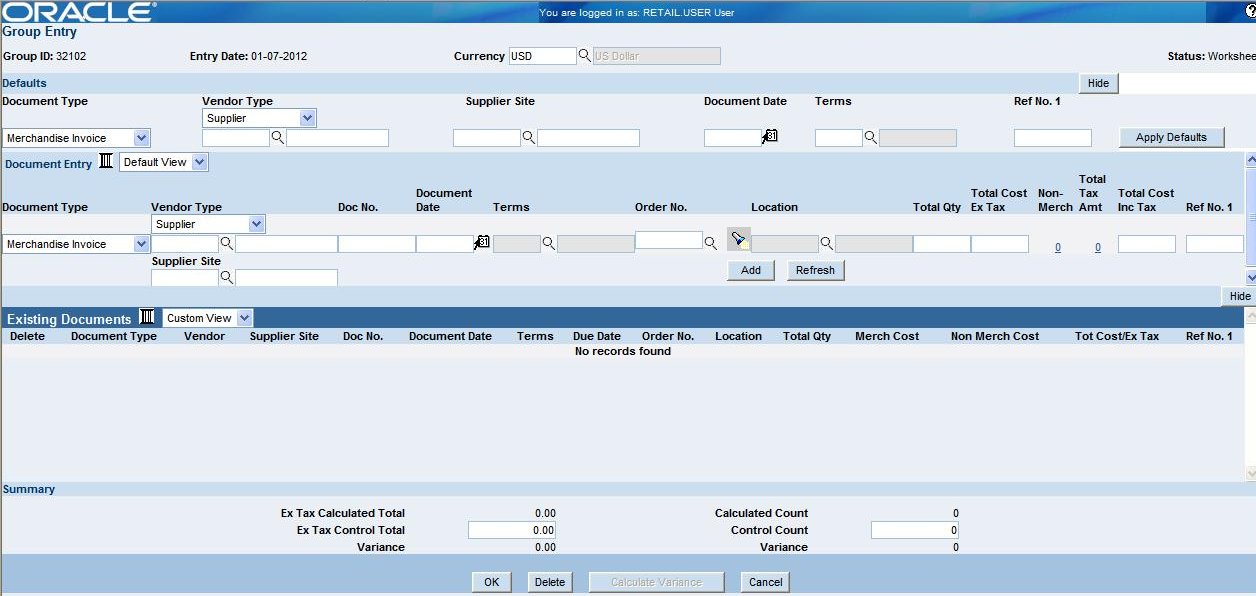Click the 'Merch Cost' column header
The height and width of the screenshot is (596, 1256).
887,336
